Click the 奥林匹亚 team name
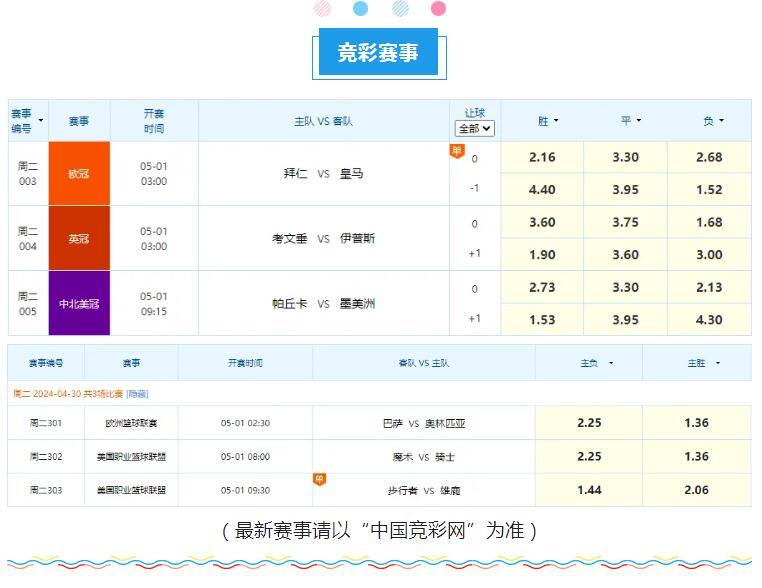The width and height of the screenshot is (762, 588). (445, 423)
